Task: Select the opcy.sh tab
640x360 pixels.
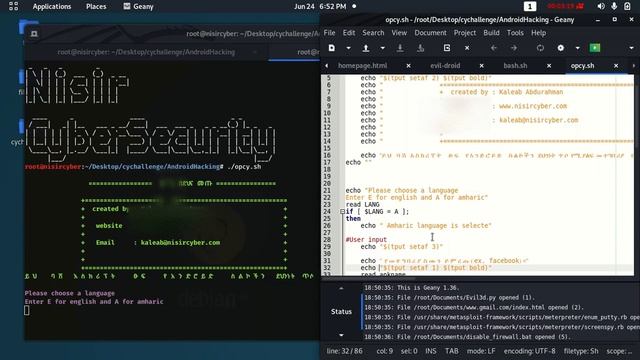Action: coord(582,66)
